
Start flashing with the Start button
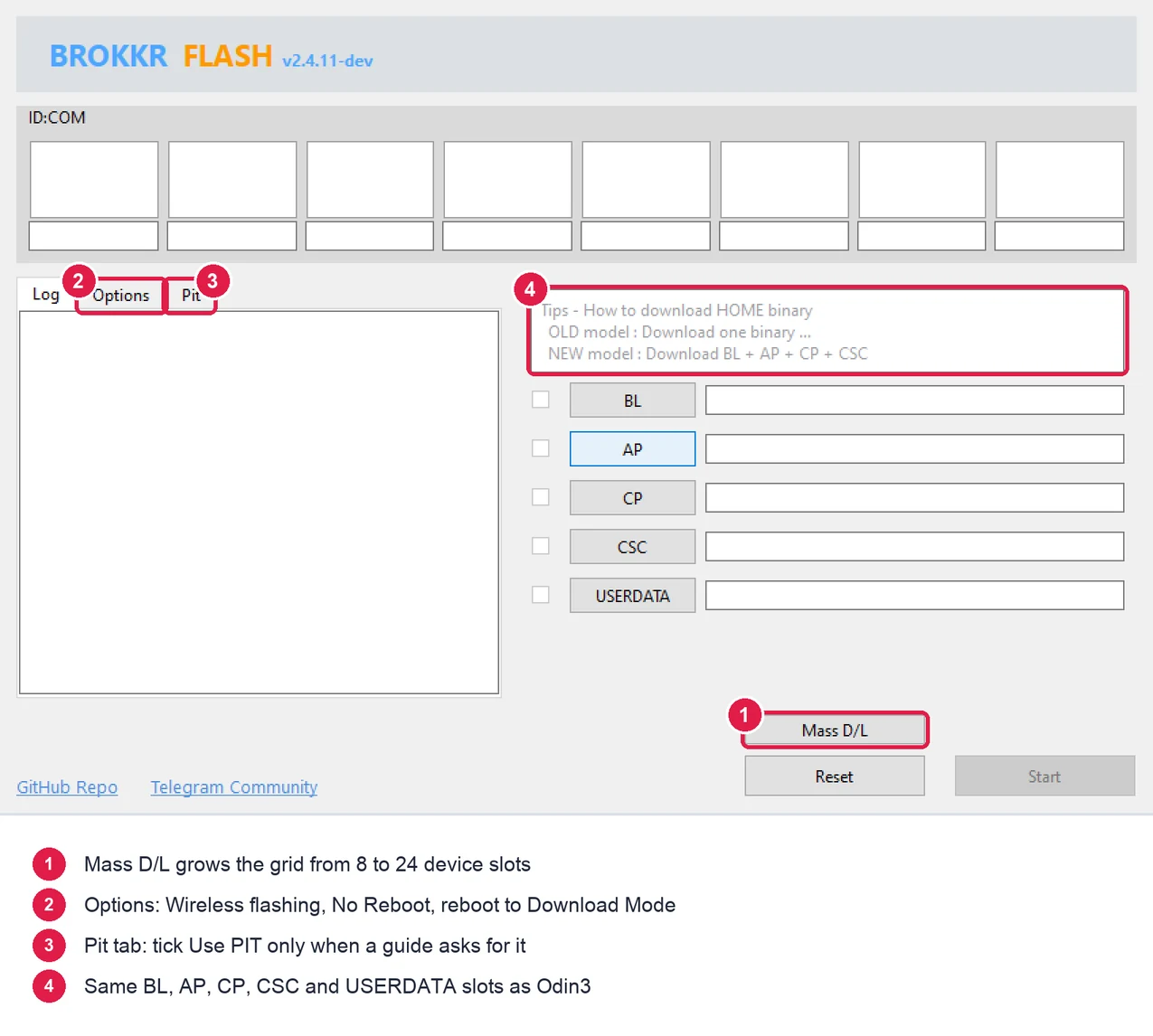(x=1044, y=777)
